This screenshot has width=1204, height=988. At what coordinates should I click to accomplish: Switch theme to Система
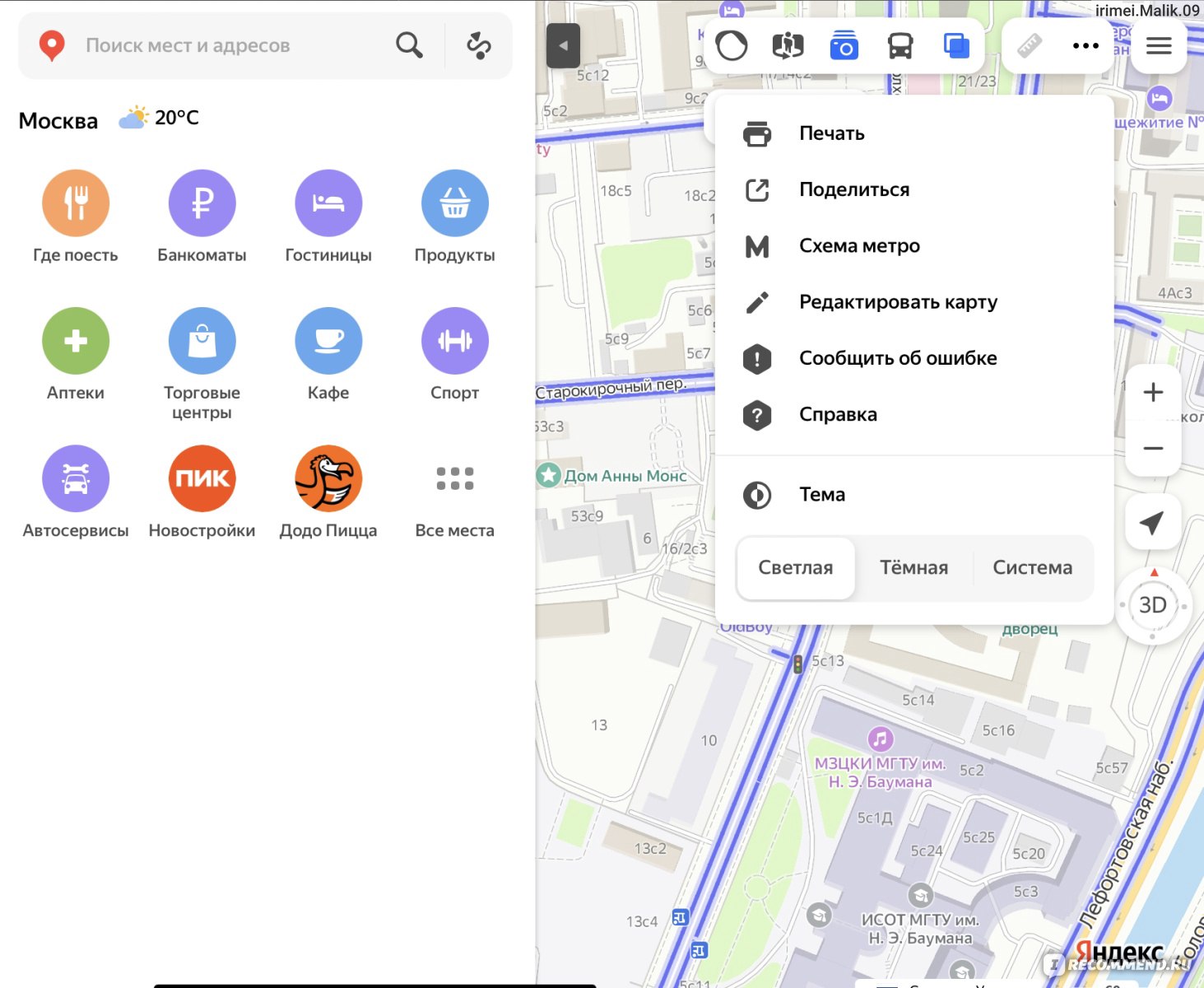(1033, 567)
